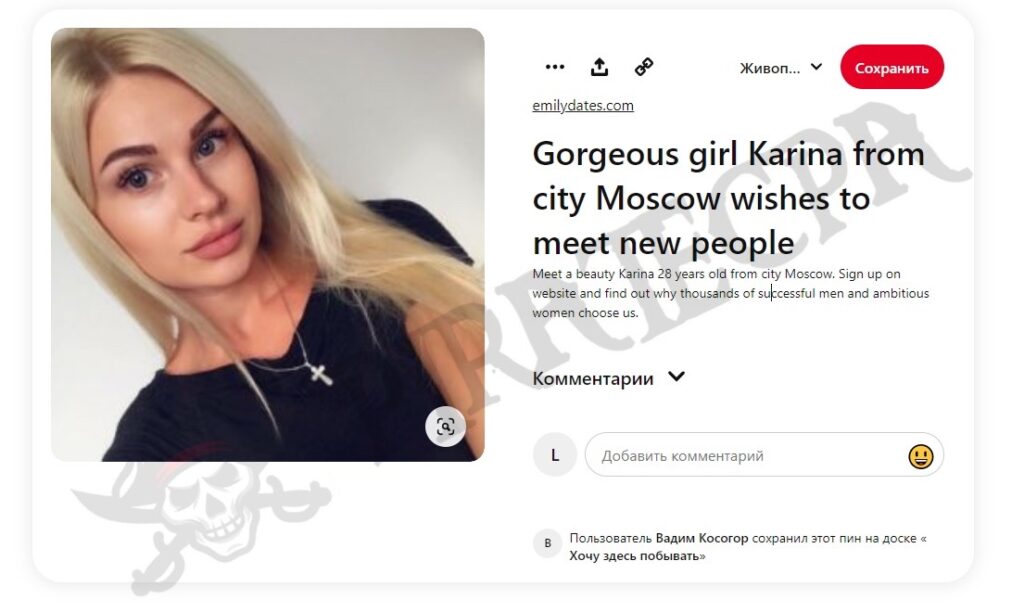
Task: Save the pin with the red Сохранить button
Action: 892,67
